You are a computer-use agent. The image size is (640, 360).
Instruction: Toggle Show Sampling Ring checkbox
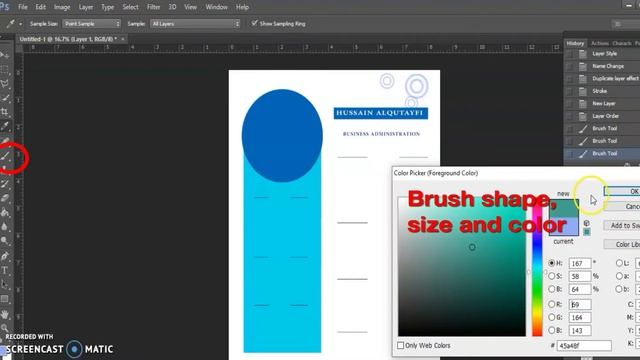pos(254,23)
